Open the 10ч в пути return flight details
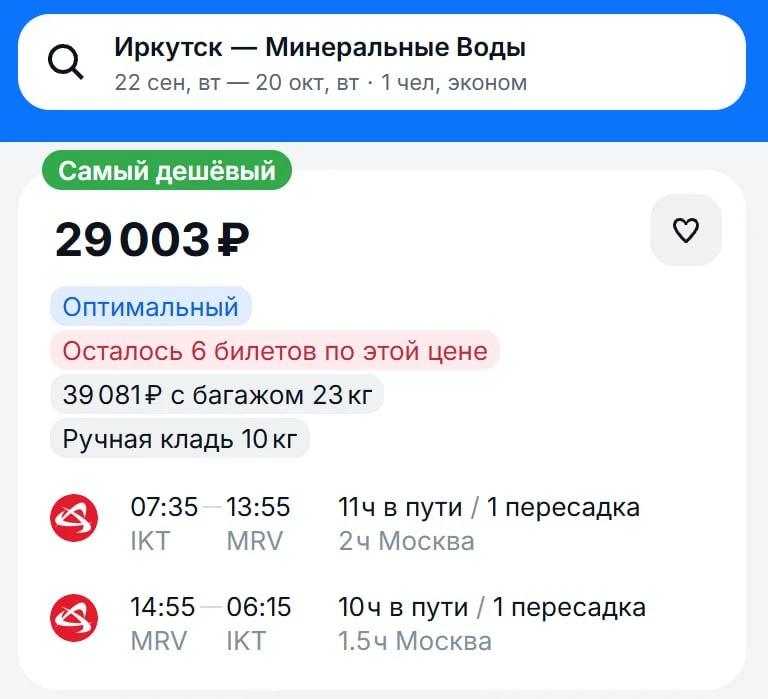The width and height of the screenshot is (768, 699). pos(403,607)
